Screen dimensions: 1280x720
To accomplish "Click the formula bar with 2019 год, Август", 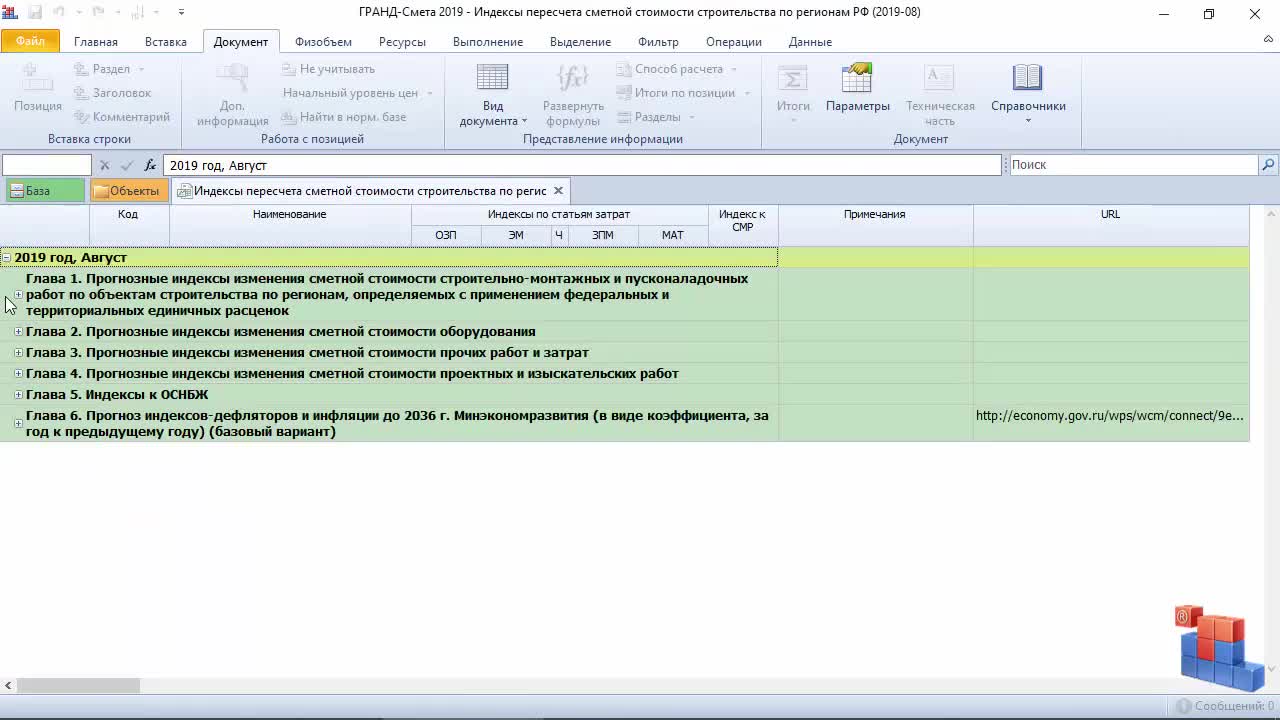I will click(582, 165).
